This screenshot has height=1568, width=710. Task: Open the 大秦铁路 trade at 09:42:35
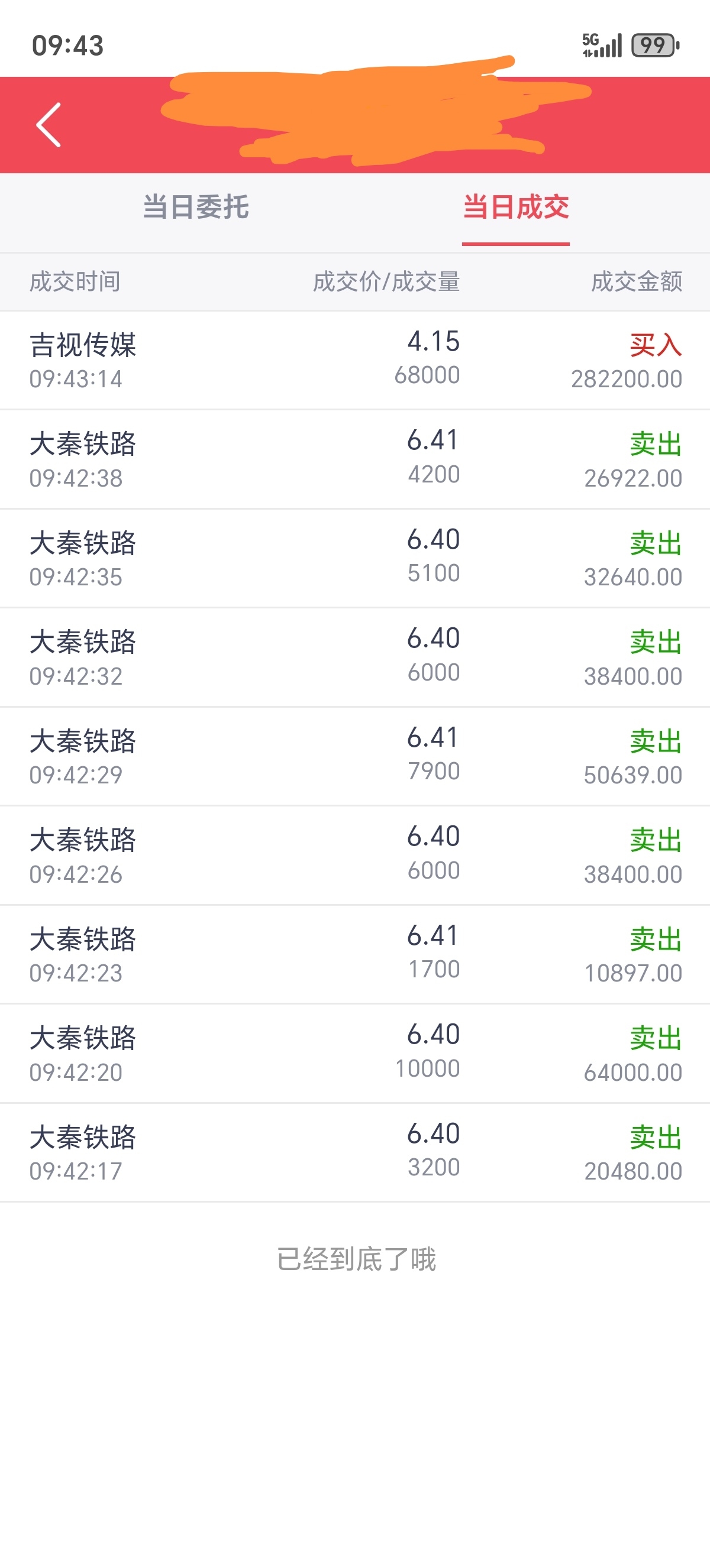point(355,559)
